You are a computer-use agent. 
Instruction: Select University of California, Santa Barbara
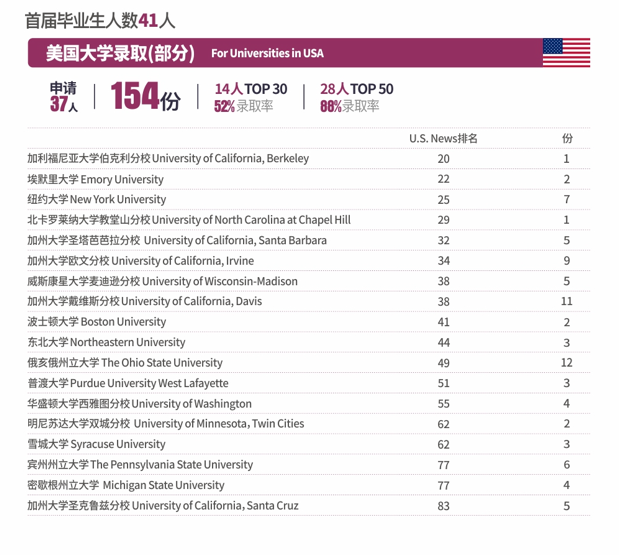235,240
